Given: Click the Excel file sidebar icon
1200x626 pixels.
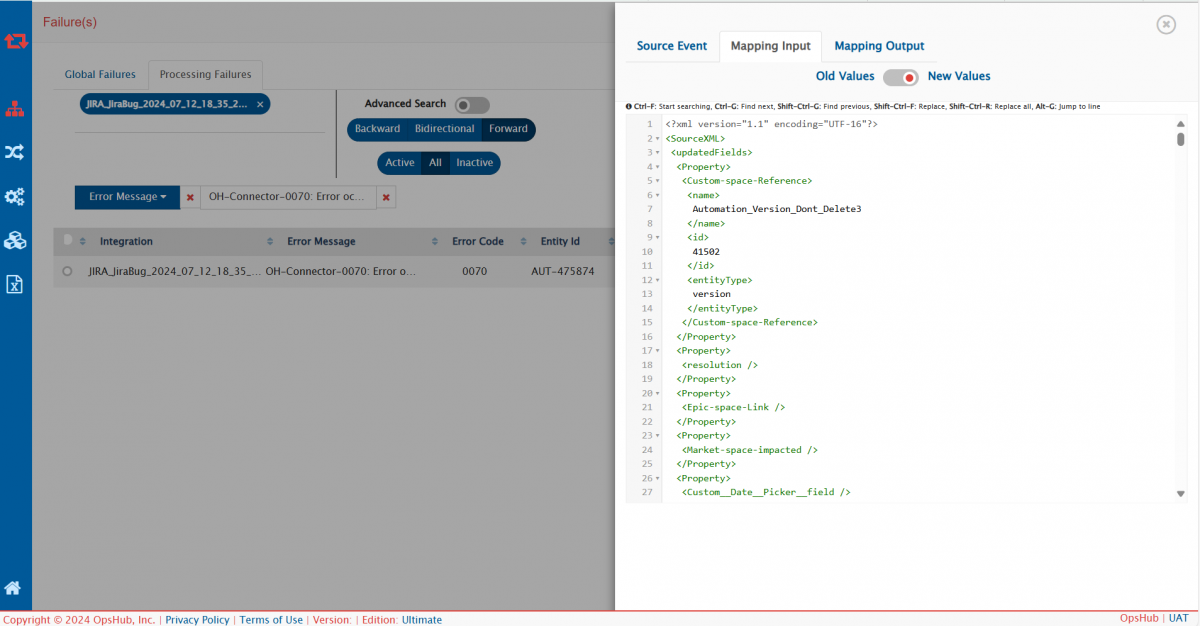Looking at the screenshot, I should click(x=15, y=285).
